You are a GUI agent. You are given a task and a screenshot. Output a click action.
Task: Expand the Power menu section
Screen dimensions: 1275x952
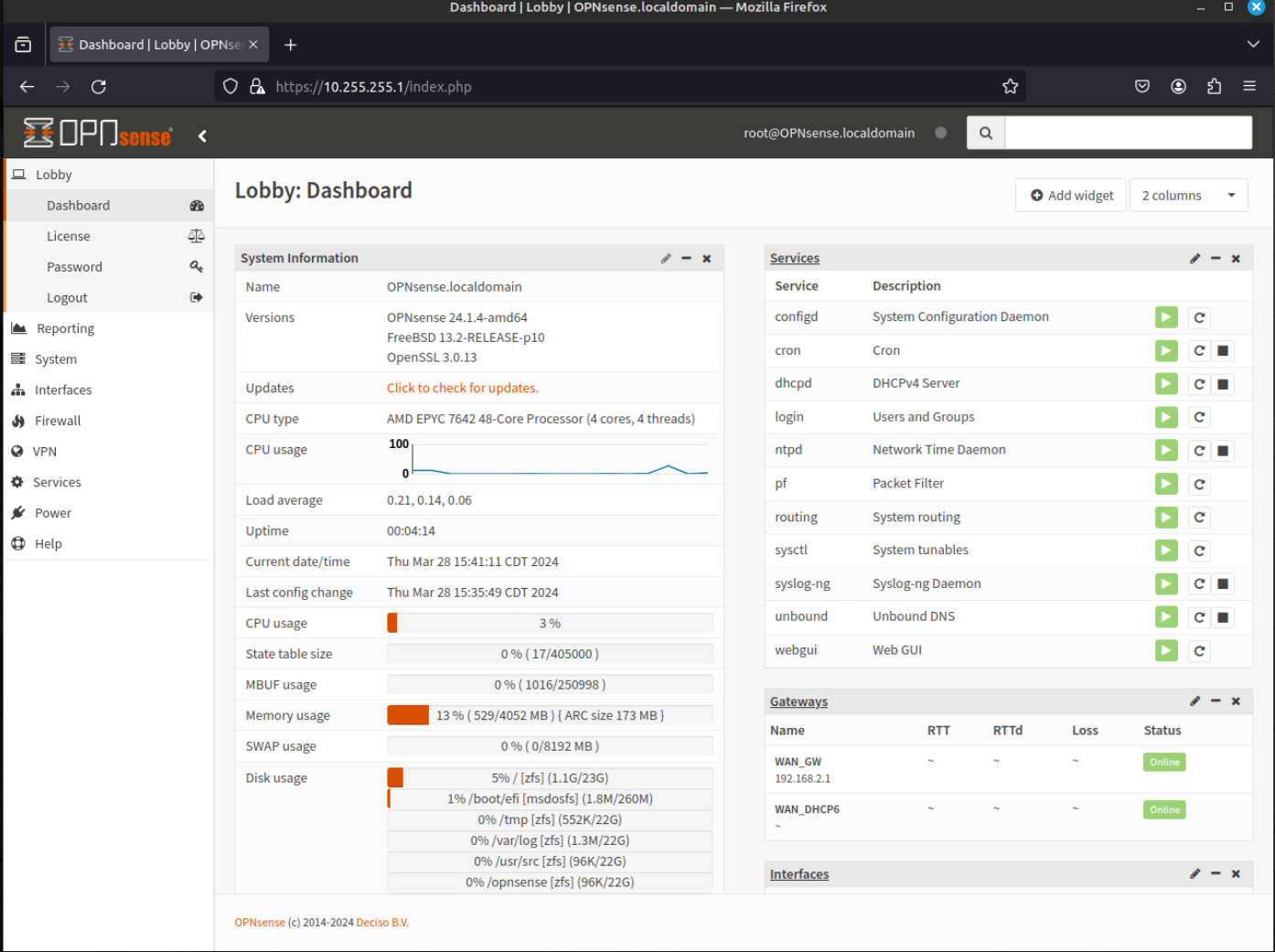click(108, 513)
